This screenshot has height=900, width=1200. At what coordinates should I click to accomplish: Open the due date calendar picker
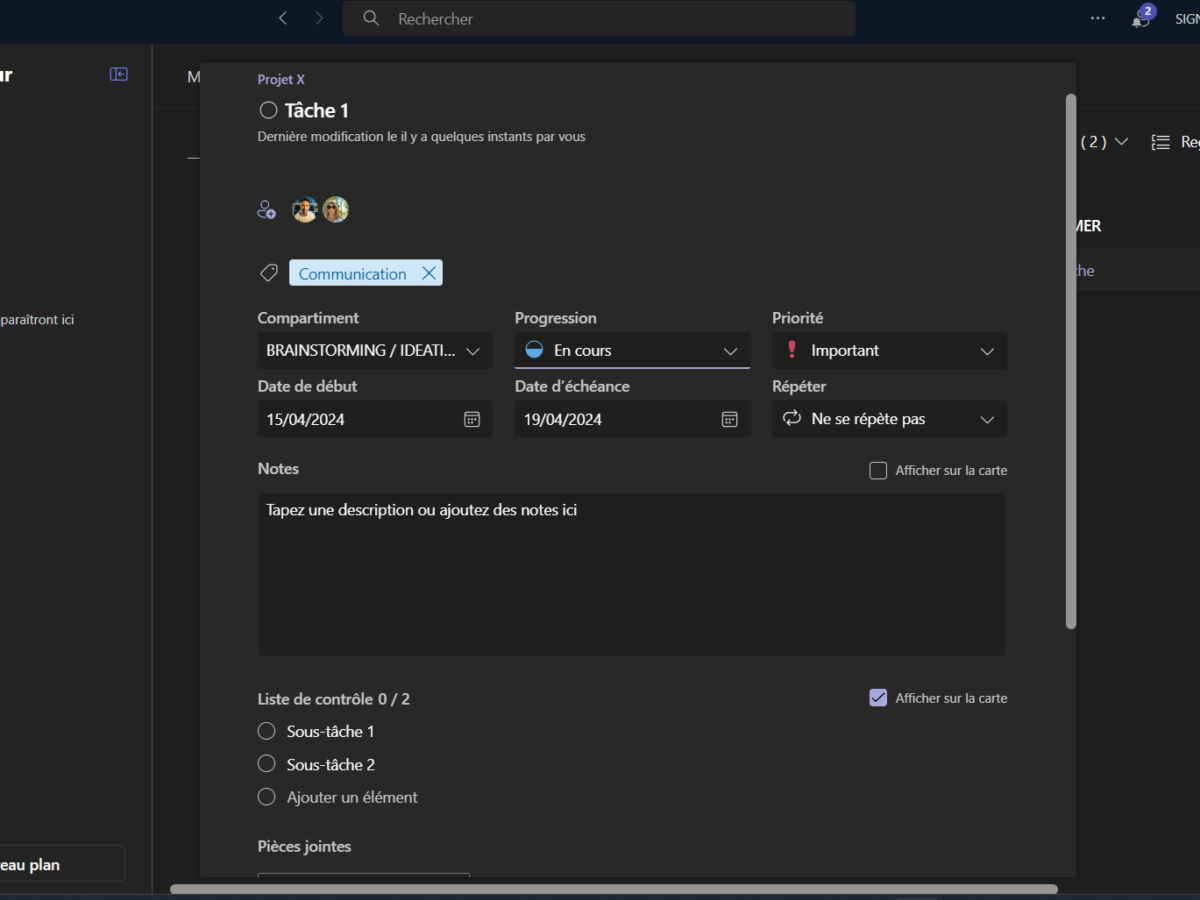pos(730,419)
